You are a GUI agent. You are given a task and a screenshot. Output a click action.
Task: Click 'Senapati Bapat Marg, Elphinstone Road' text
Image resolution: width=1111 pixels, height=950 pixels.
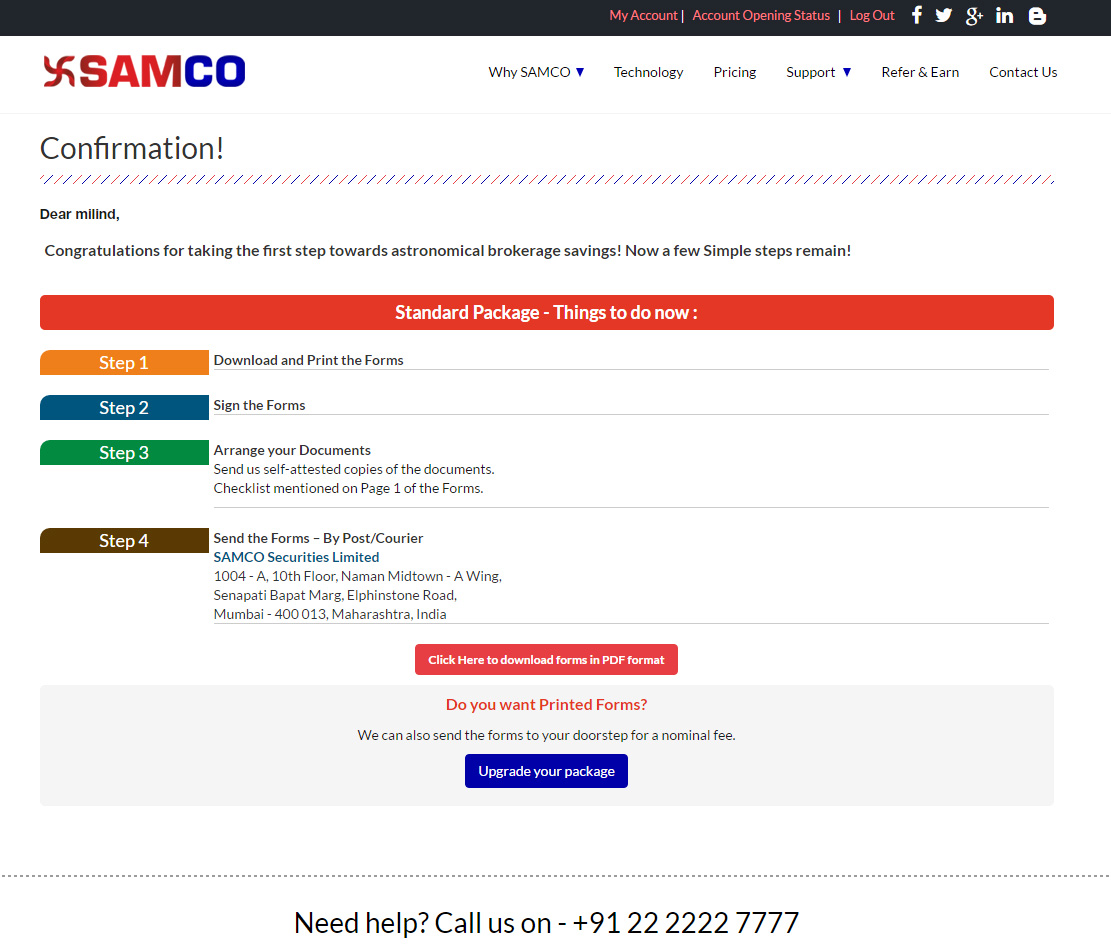(x=335, y=595)
